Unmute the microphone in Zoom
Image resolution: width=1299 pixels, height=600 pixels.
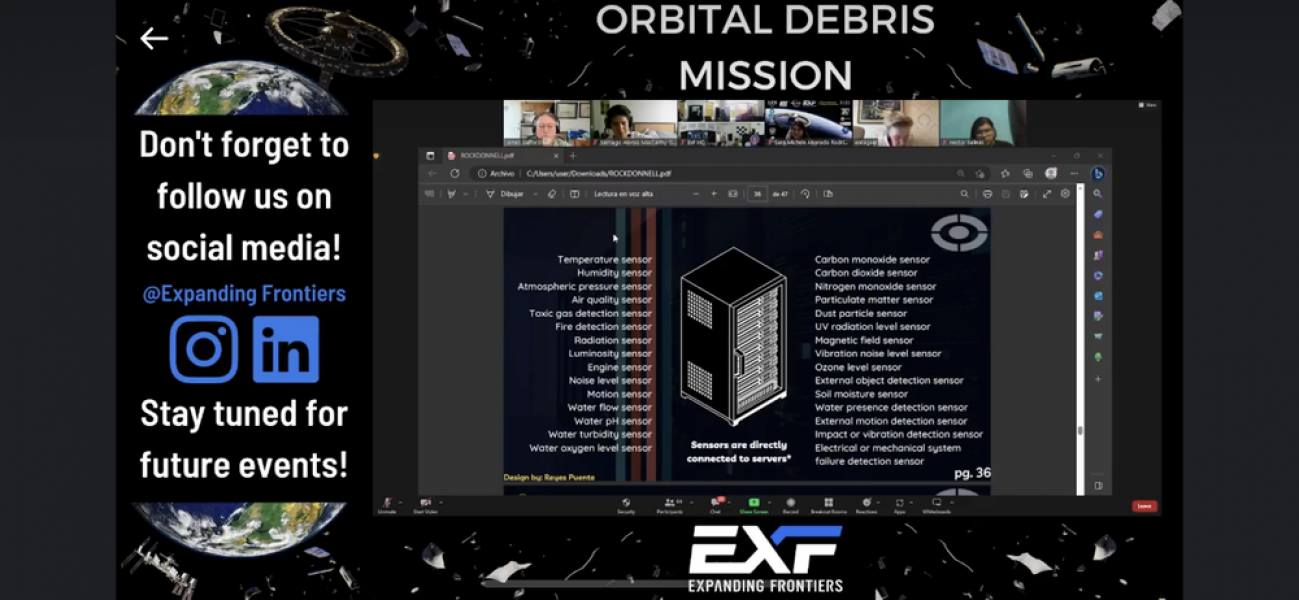pos(387,503)
